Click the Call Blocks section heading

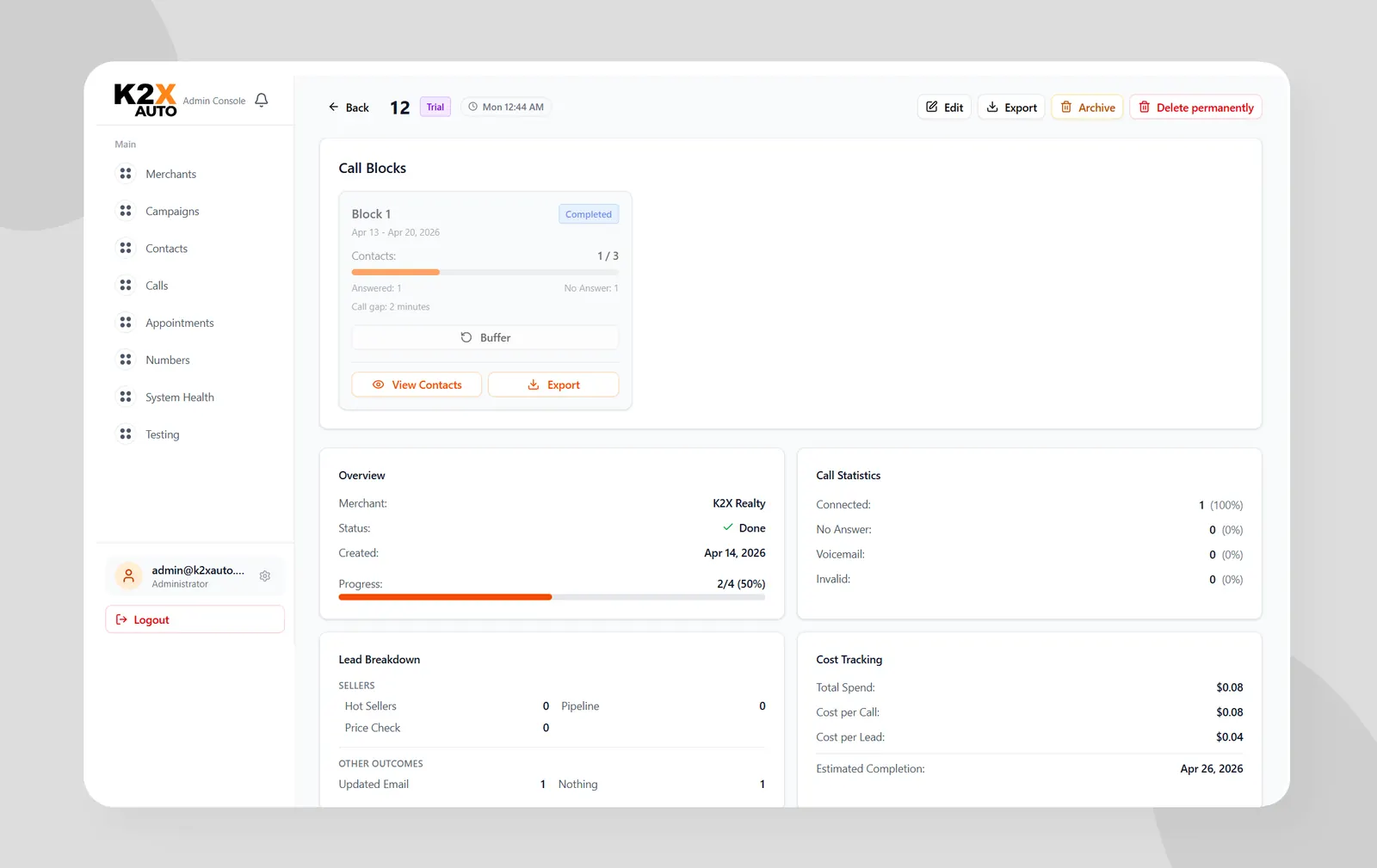coord(373,169)
